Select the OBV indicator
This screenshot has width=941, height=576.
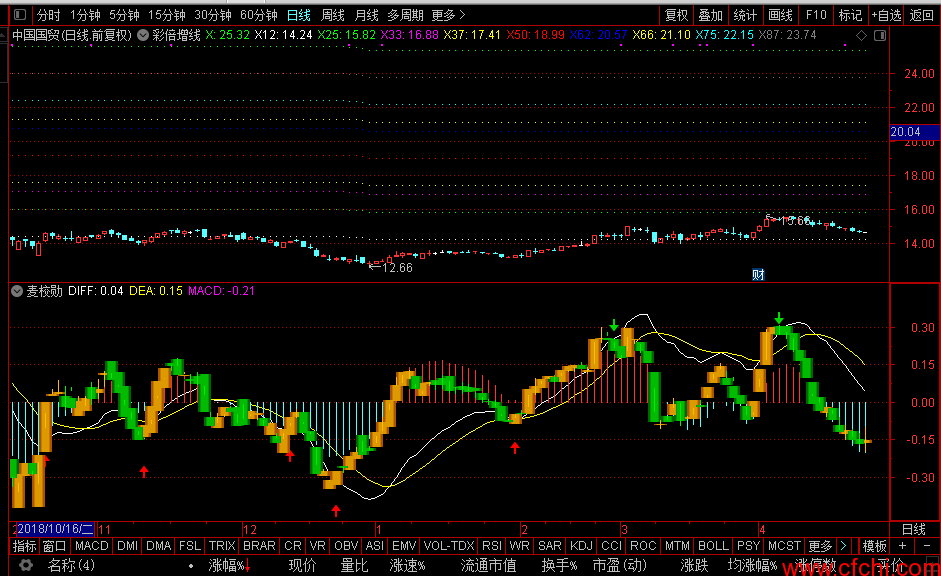point(346,546)
